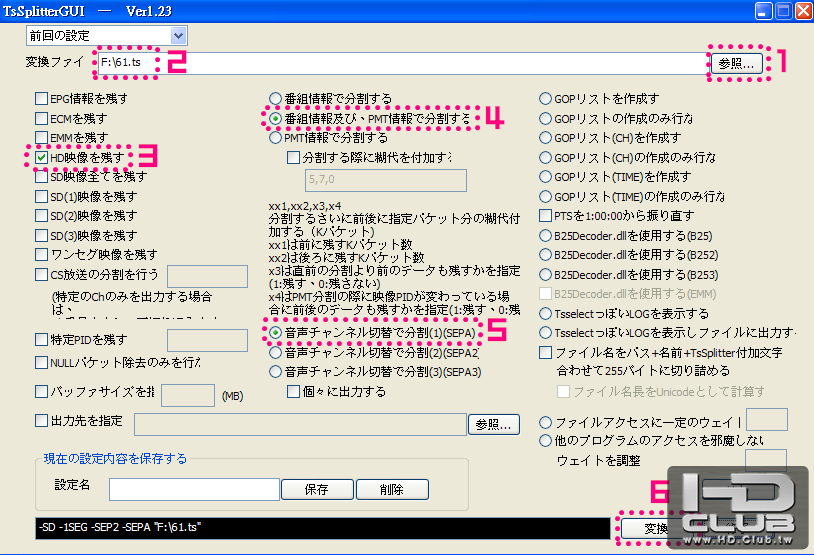Select 音声チャンネル切替で分割(2)(SEPA2) radio

click(275, 353)
